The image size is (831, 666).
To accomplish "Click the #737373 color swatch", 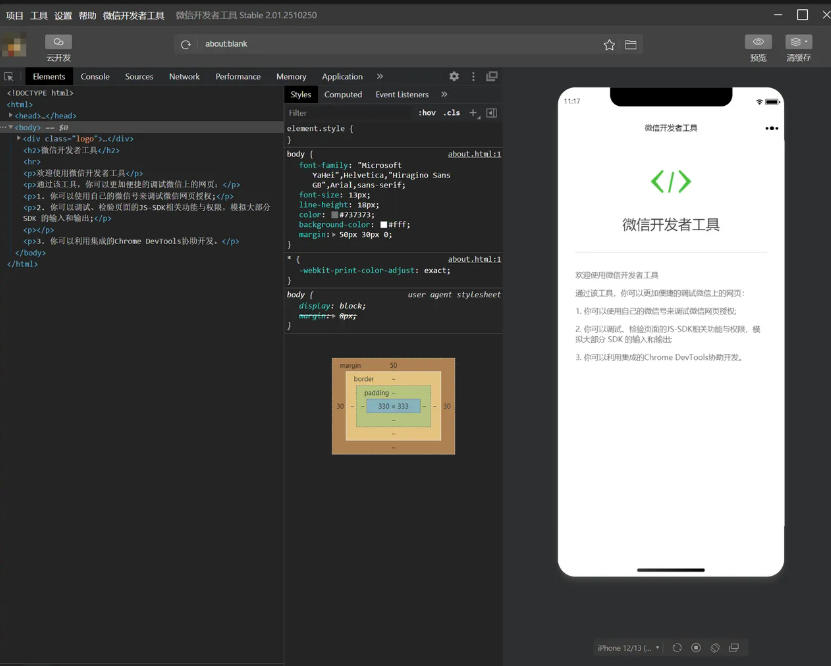I will tap(334, 215).
